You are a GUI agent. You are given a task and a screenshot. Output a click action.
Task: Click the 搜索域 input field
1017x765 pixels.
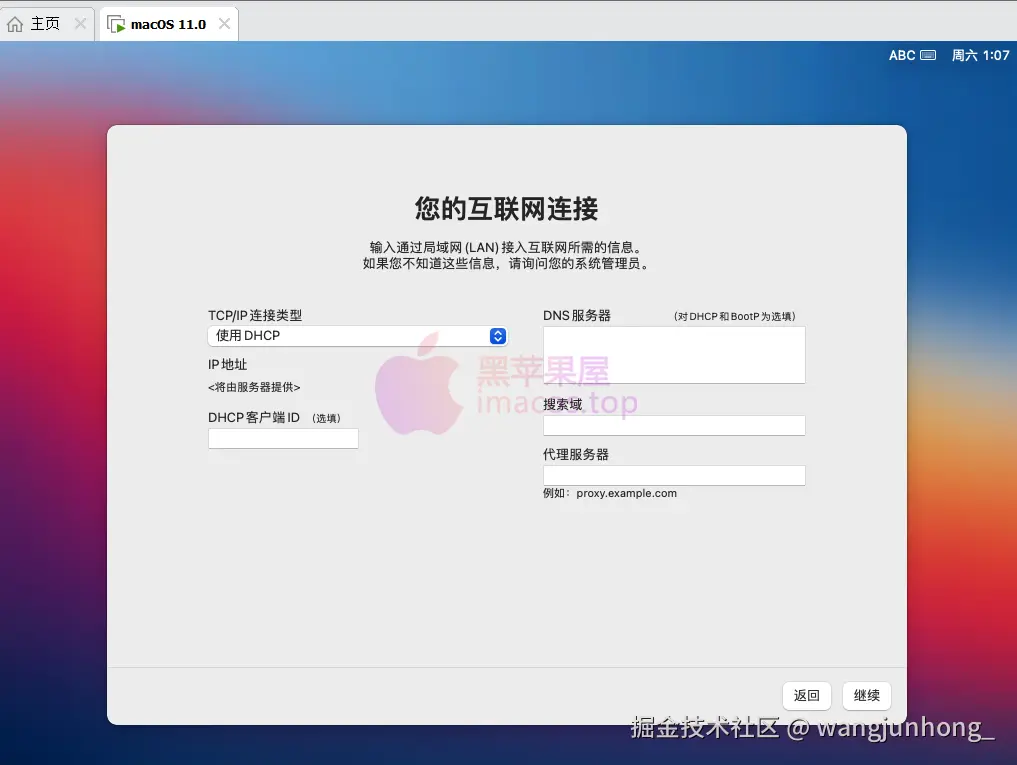click(x=673, y=425)
